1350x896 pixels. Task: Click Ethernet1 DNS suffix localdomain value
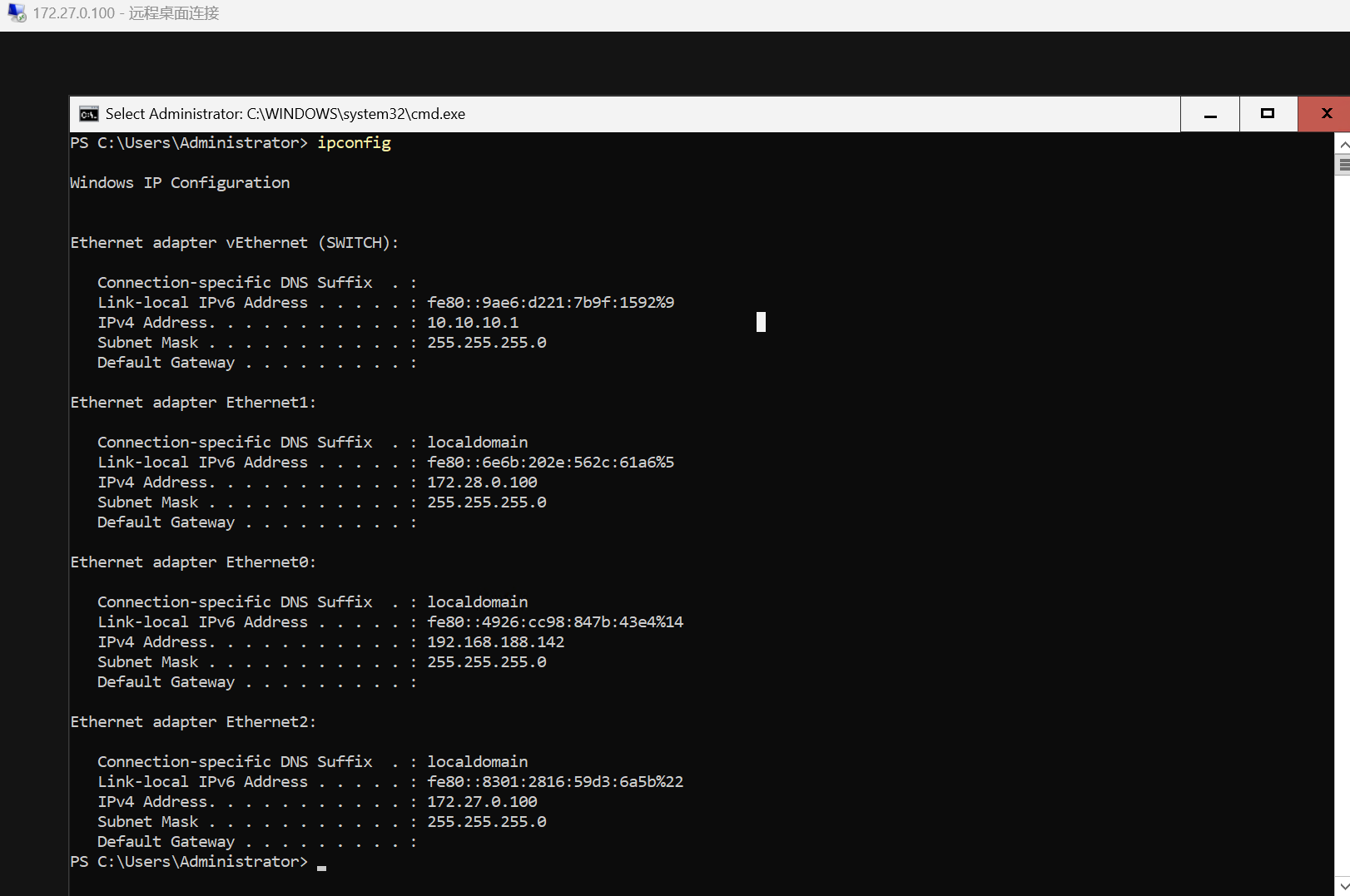click(x=478, y=442)
